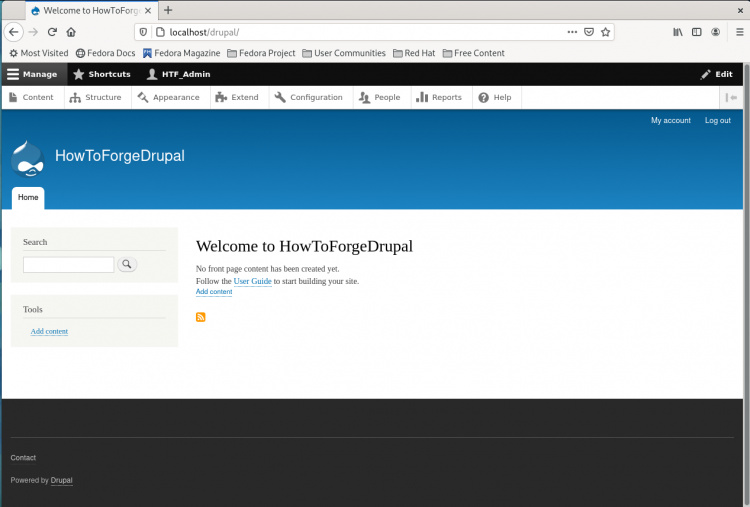Open the Structure admin menu
The width and height of the screenshot is (750, 507).
pos(96,98)
